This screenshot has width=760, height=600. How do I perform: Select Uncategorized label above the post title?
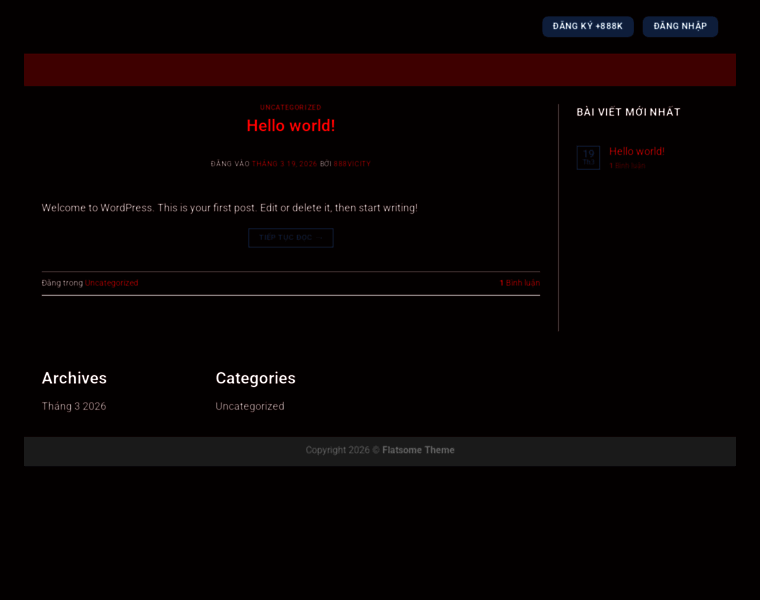pos(290,107)
